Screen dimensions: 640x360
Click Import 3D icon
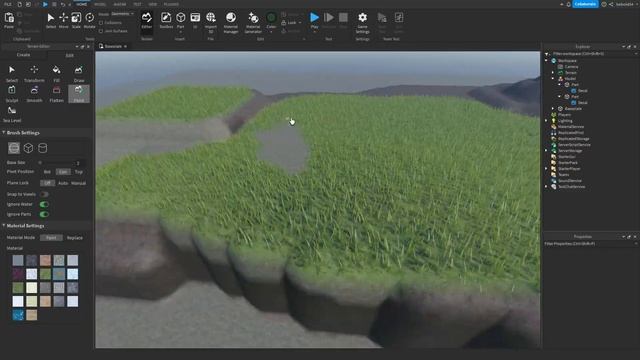click(x=211, y=21)
